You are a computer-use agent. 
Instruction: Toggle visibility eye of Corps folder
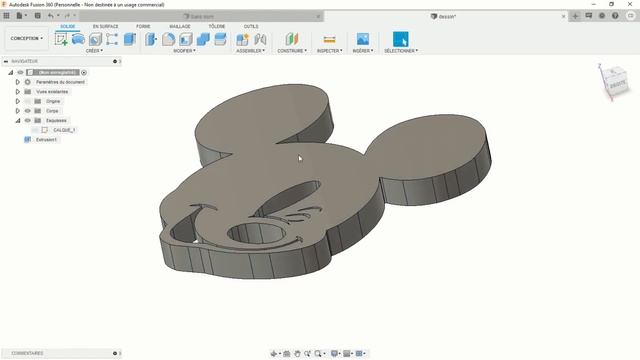coord(28,111)
